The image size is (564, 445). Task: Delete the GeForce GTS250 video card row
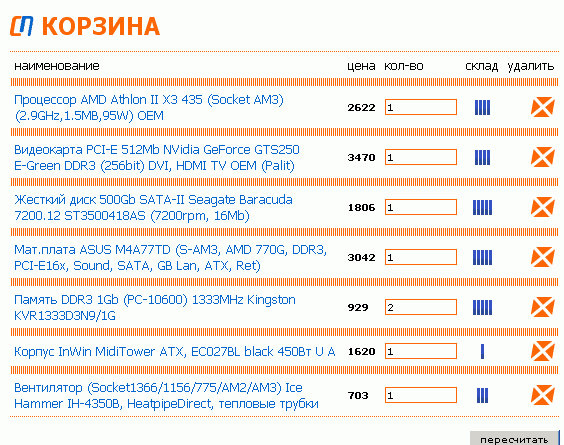point(542,157)
